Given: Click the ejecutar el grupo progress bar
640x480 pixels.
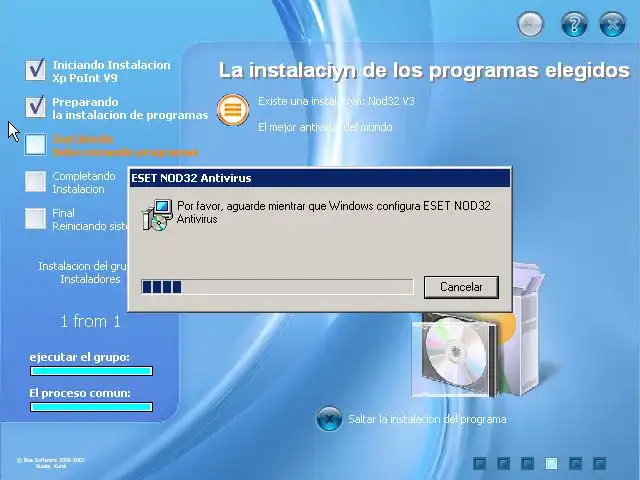Looking at the screenshot, I should point(91,371).
